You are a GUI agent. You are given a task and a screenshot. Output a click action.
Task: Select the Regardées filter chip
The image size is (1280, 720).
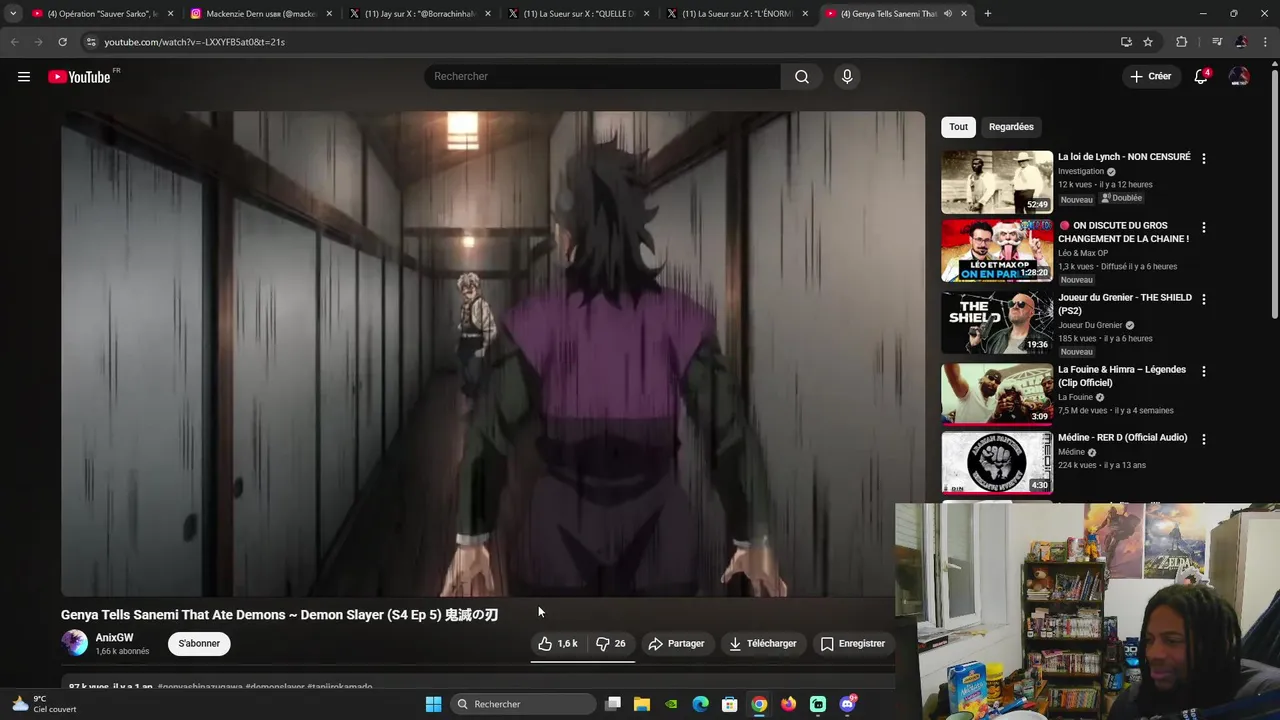(1011, 127)
